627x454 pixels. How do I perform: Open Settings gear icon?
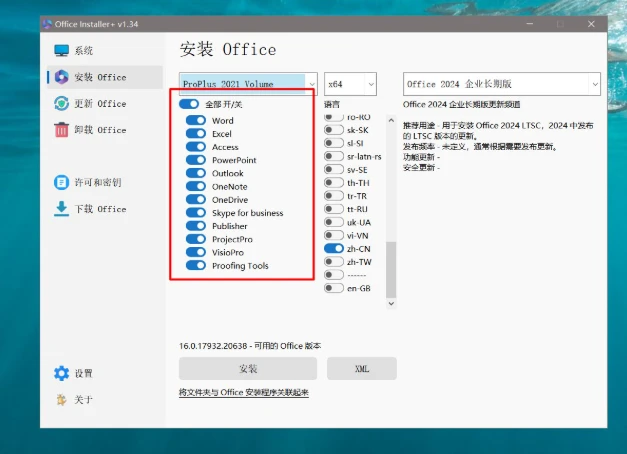coord(61,373)
